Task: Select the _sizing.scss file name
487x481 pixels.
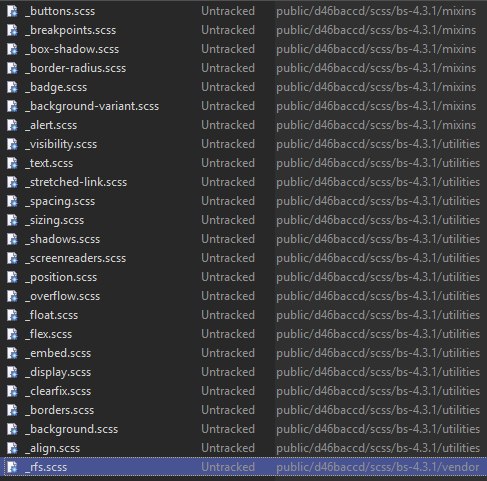Action: (x=55, y=220)
